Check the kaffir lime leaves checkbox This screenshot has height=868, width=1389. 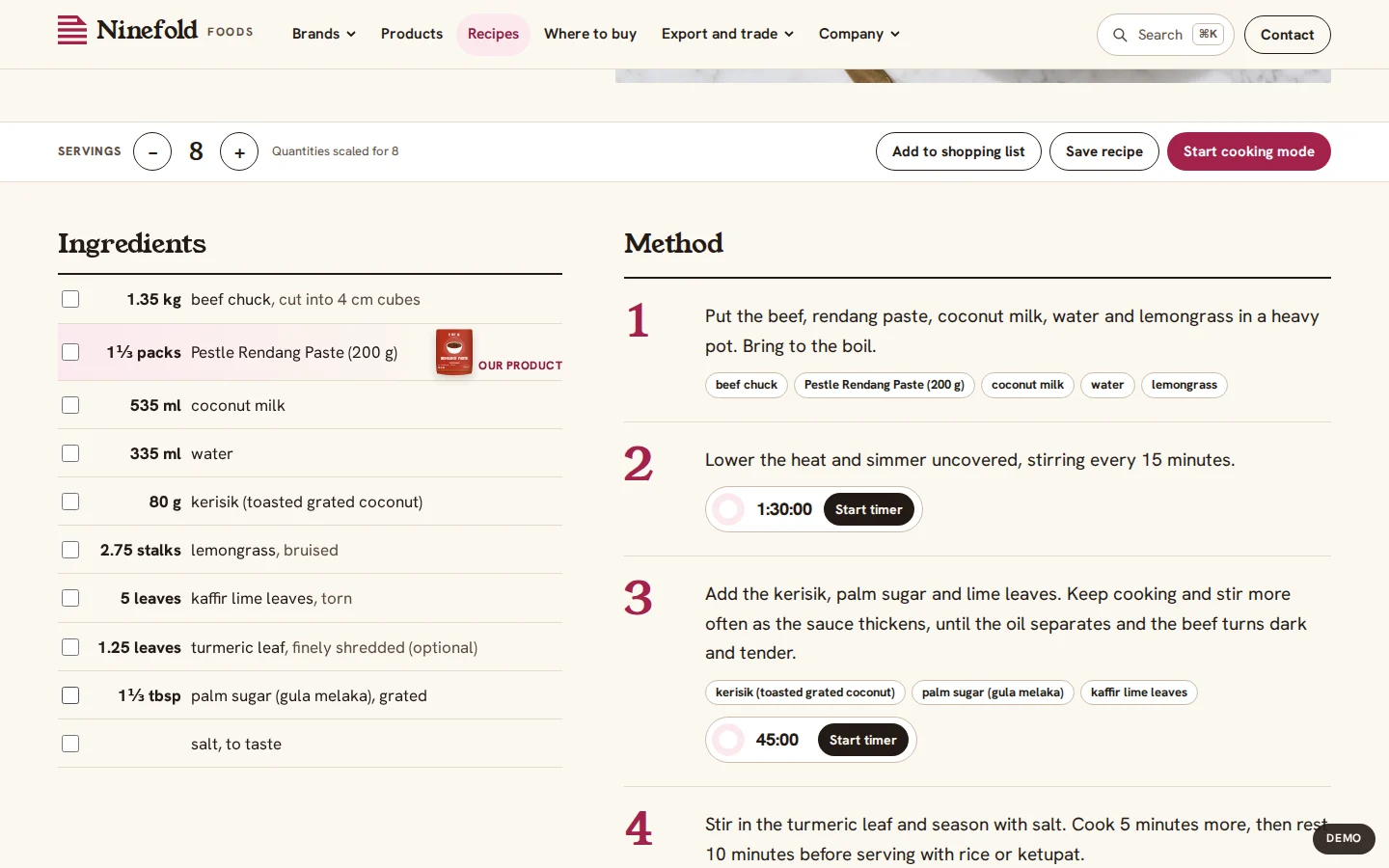pyautogui.click(x=70, y=598)
